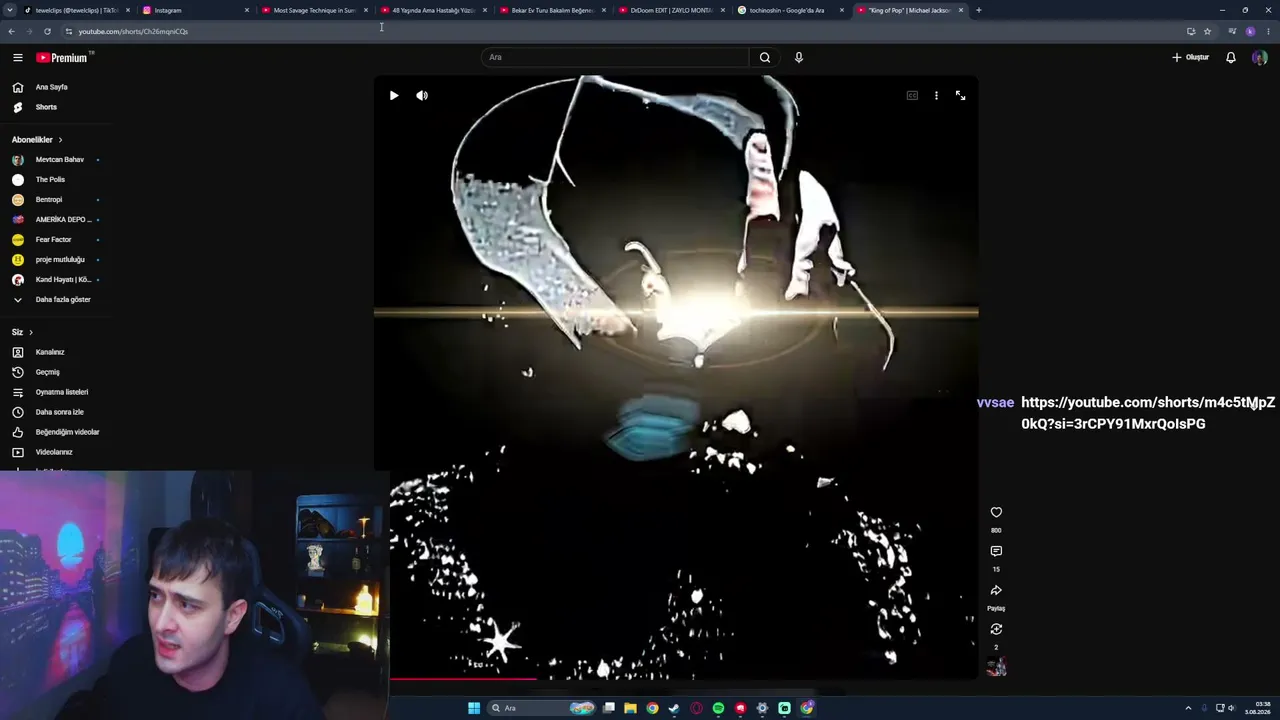The image size is (1280, 720).
Task: Open File Explorer from the taskbar
Action: click(x=630, y=708)
